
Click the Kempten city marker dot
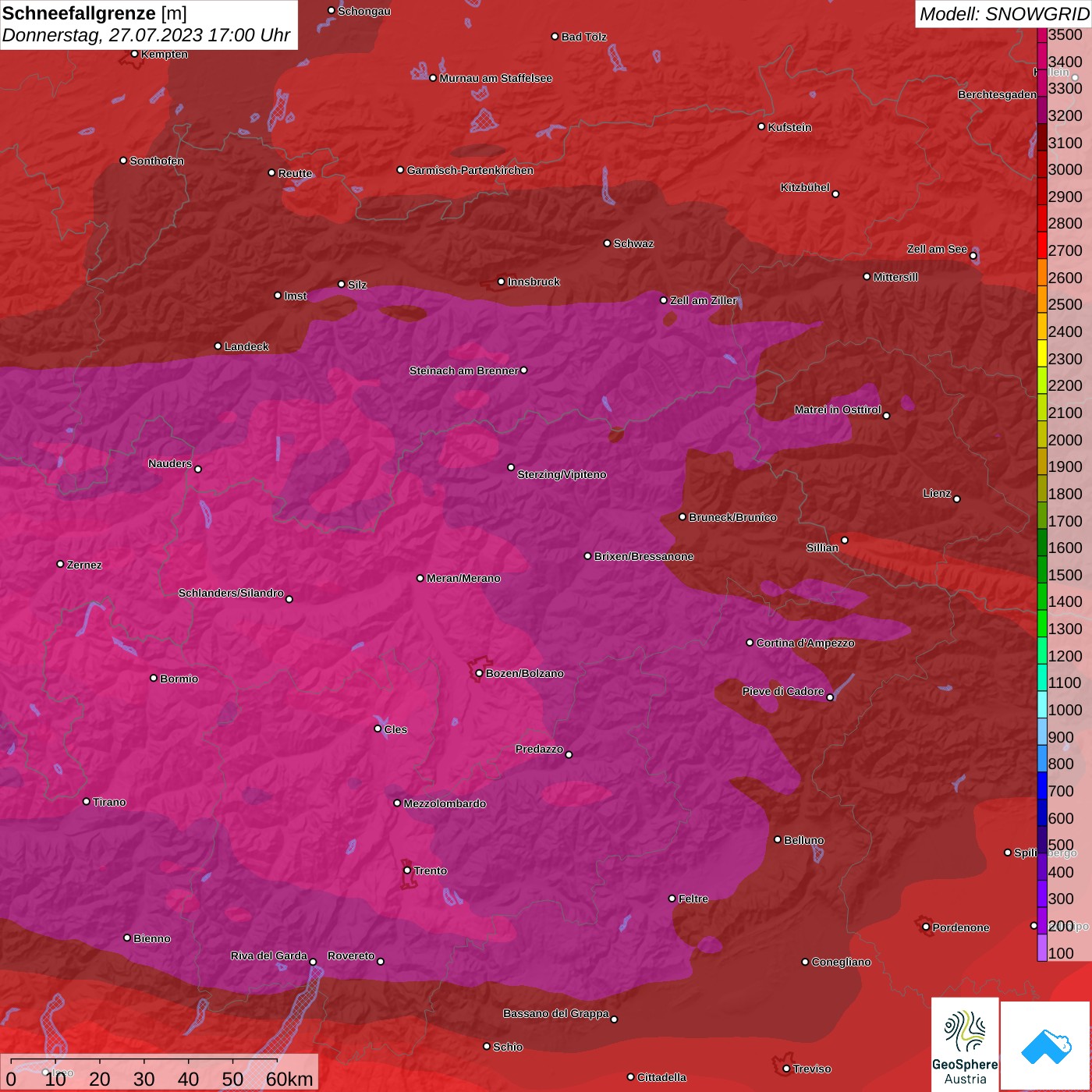(x=135, y=54)
